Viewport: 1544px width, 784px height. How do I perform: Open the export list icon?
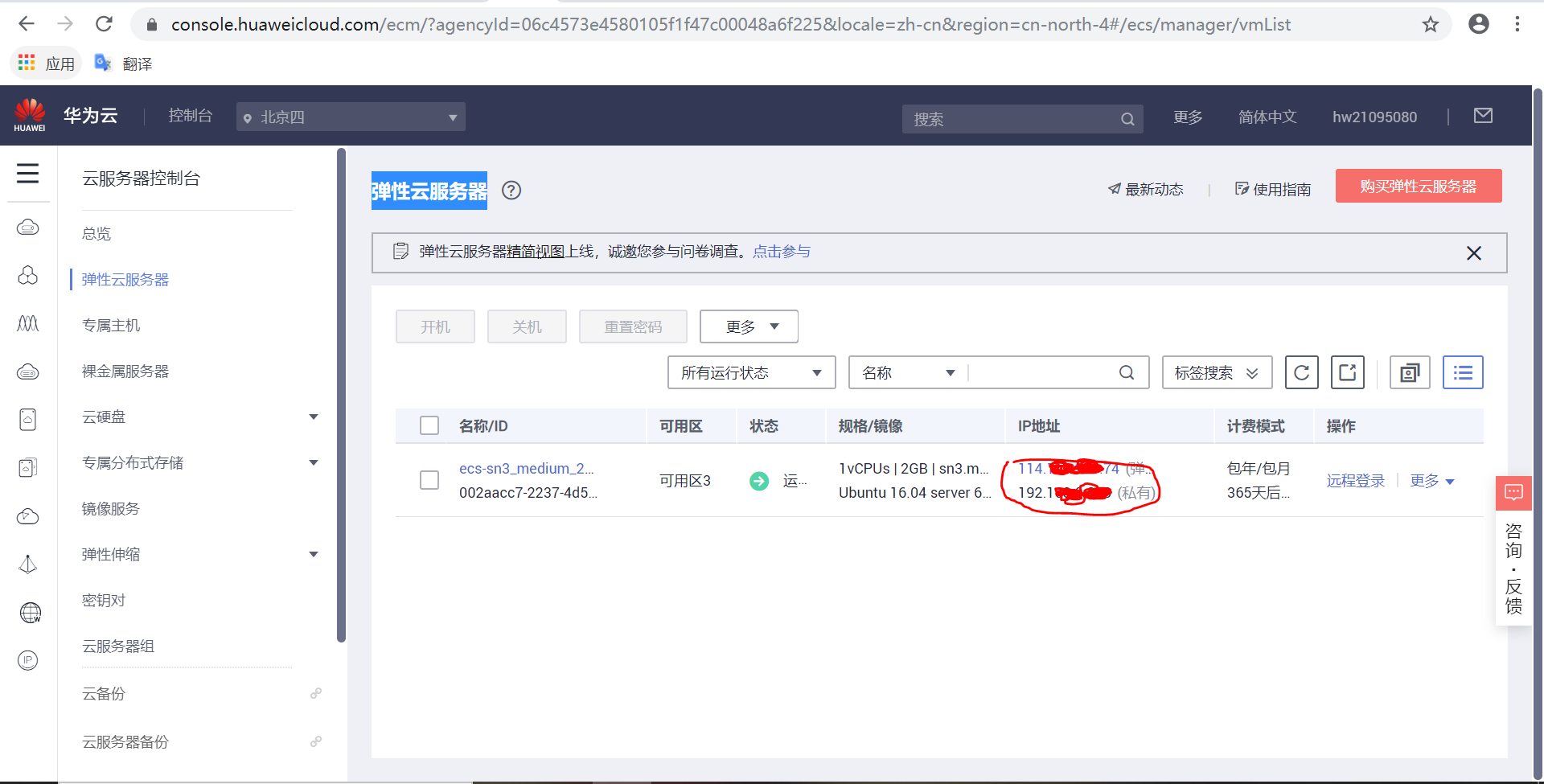pos(1348,371)
